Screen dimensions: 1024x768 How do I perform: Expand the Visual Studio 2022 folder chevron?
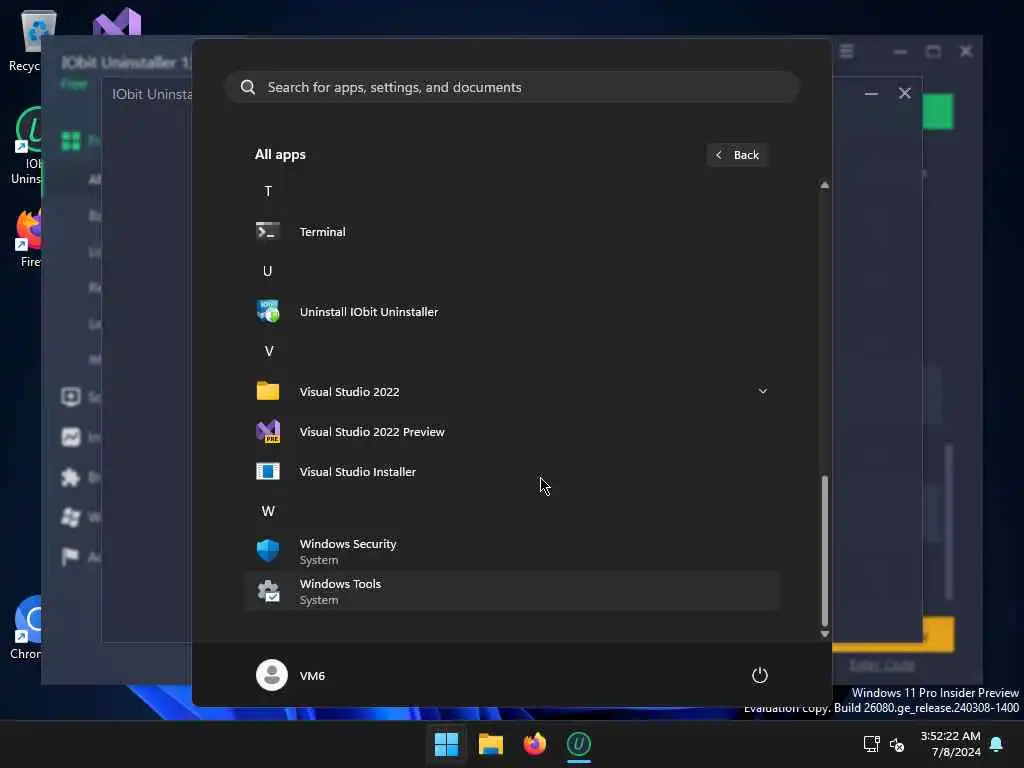tap(762, 391)
